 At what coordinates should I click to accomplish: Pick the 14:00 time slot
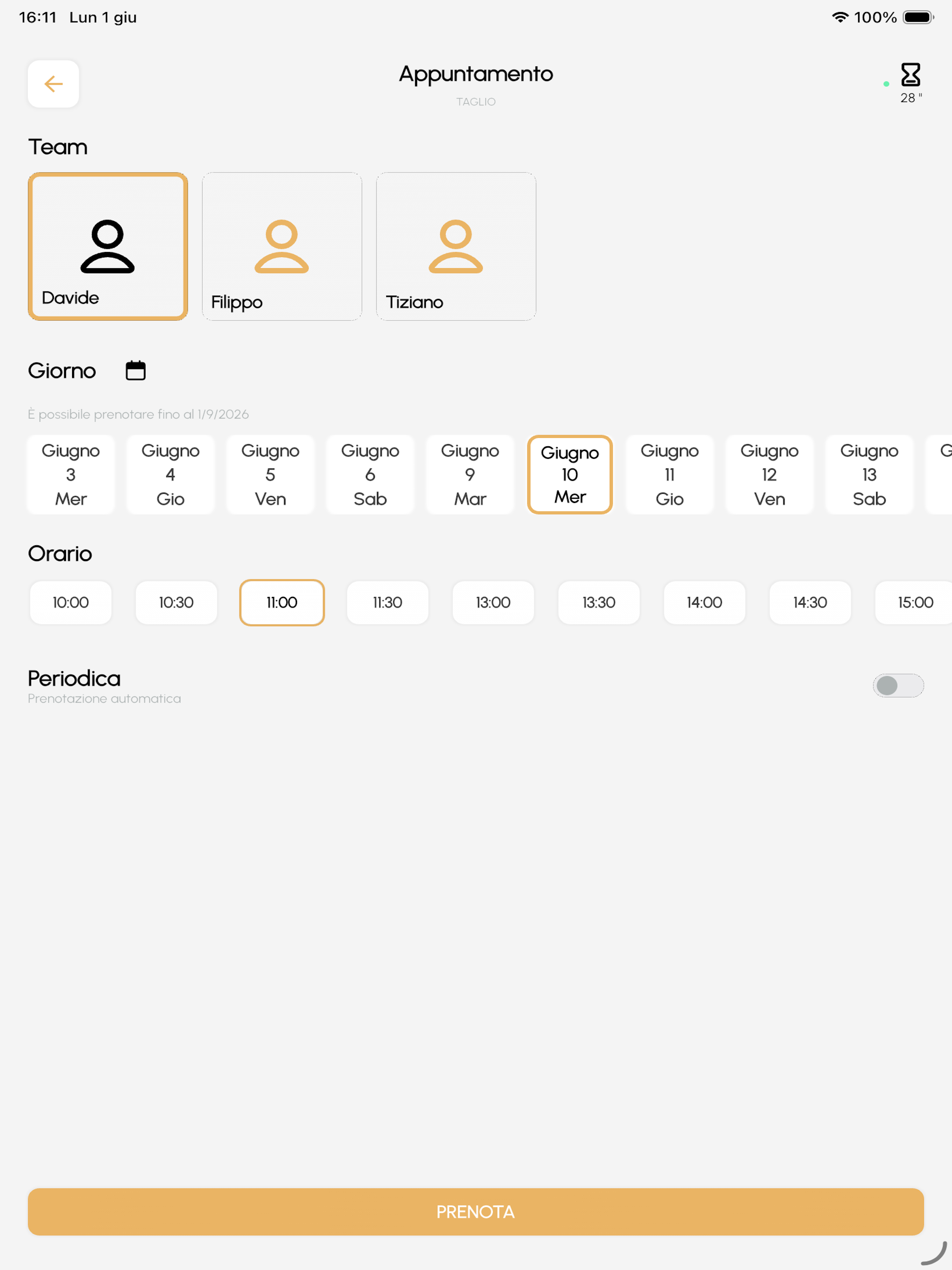tap(705, 602)
